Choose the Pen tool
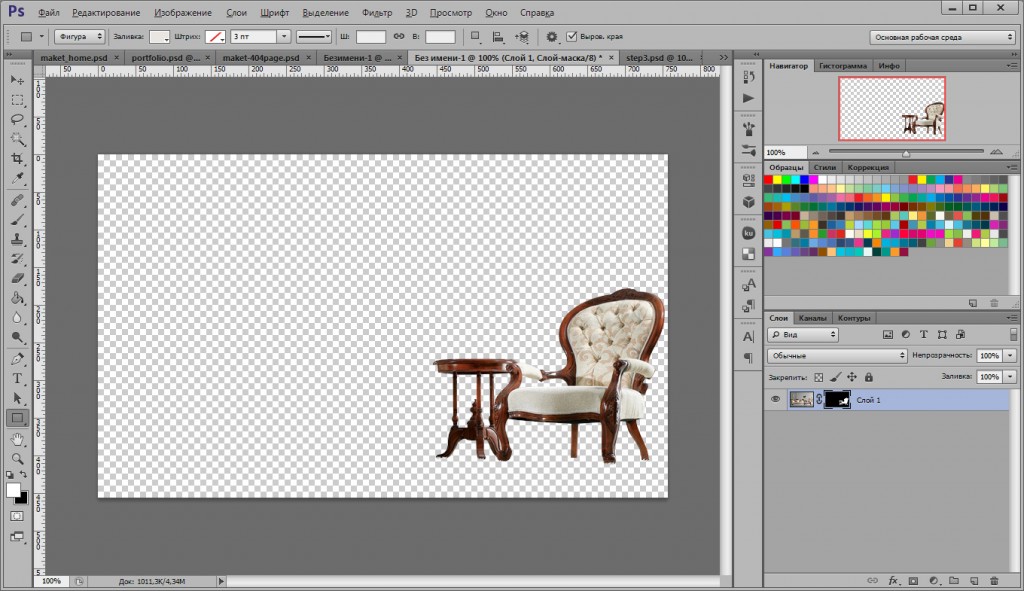The width and height of the screenshot is (1024, 591). 17,359
